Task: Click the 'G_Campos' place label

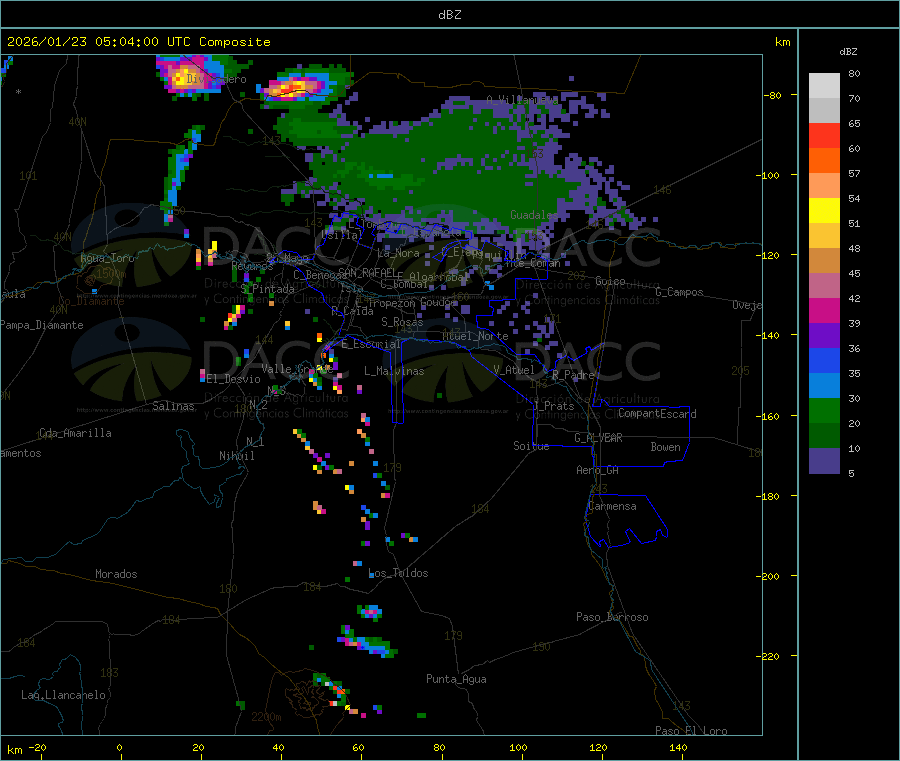Action: click(680, 292)
